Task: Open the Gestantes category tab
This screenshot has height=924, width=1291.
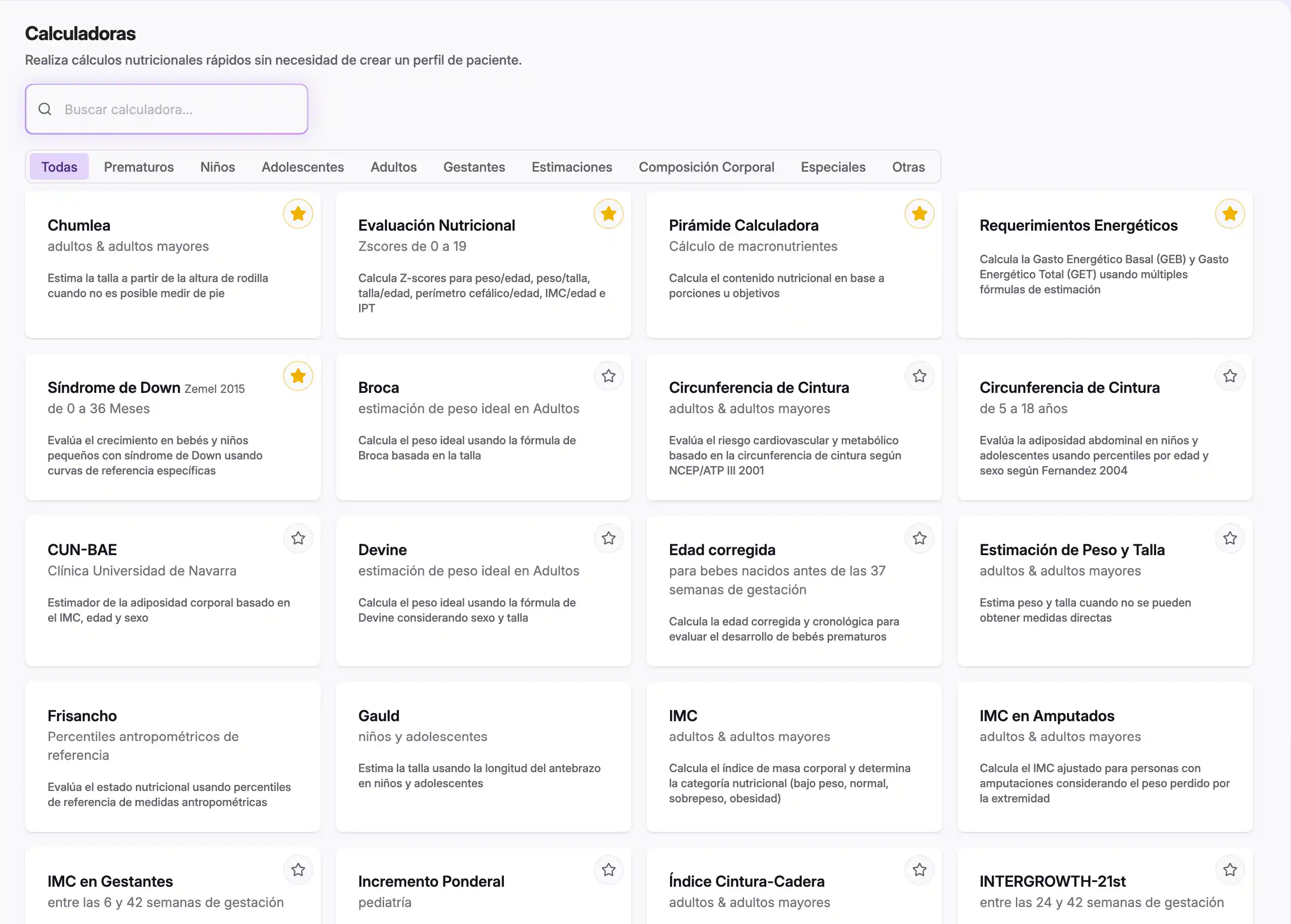Action: (474, 167)
